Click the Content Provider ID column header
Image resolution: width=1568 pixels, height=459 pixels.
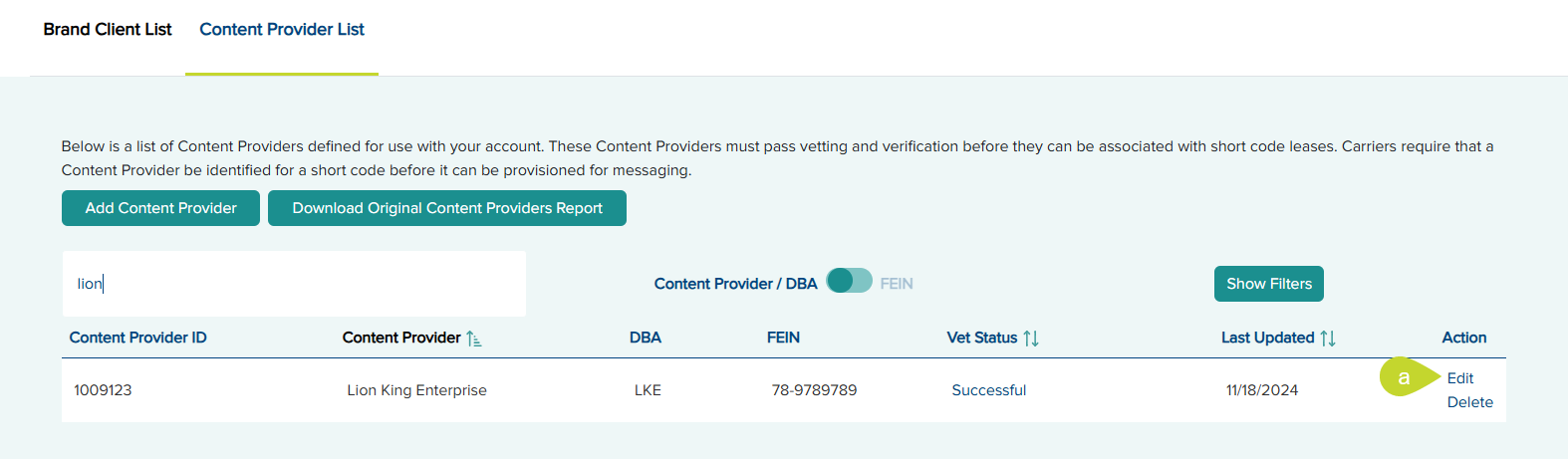pyautogui.click(x=138, y=338)
